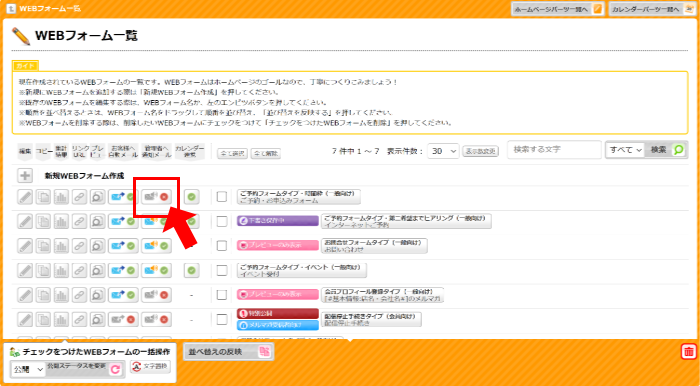
Task: Click the plus icon for 新規WEBフォーム作成
Action: [x=25, y=176]
